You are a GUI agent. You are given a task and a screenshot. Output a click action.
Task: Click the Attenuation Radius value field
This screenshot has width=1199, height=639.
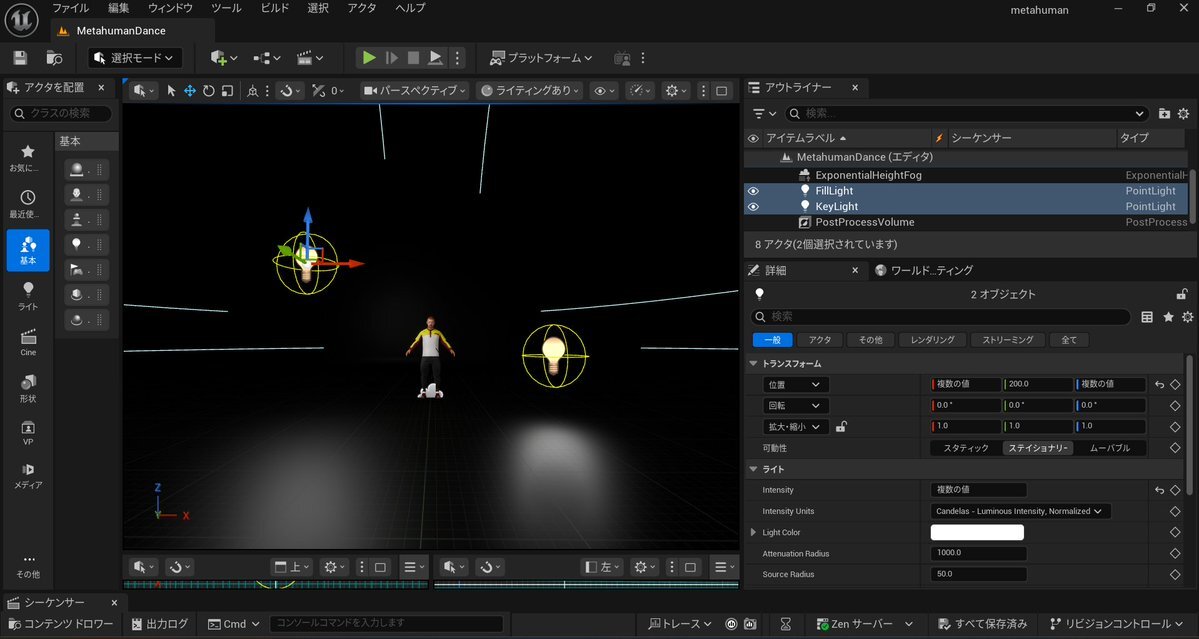tap(978, 553)
